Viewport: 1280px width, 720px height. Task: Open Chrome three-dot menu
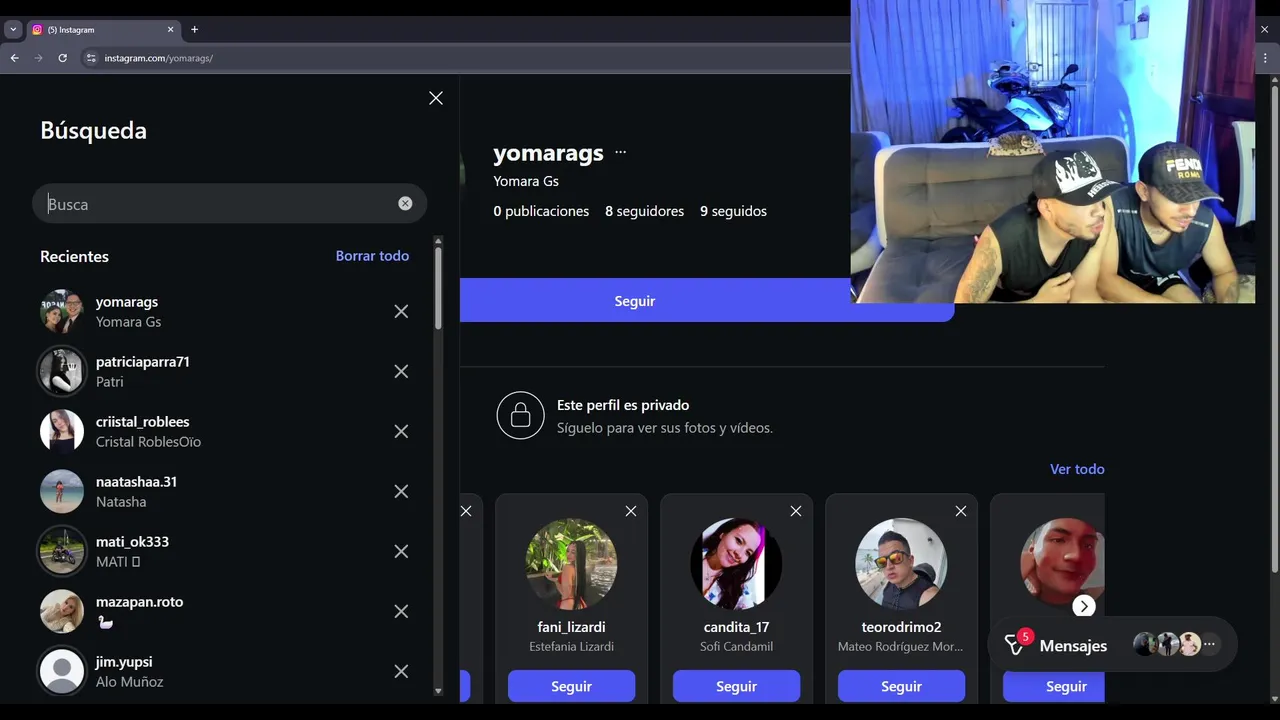click(x=1266, y=58)
